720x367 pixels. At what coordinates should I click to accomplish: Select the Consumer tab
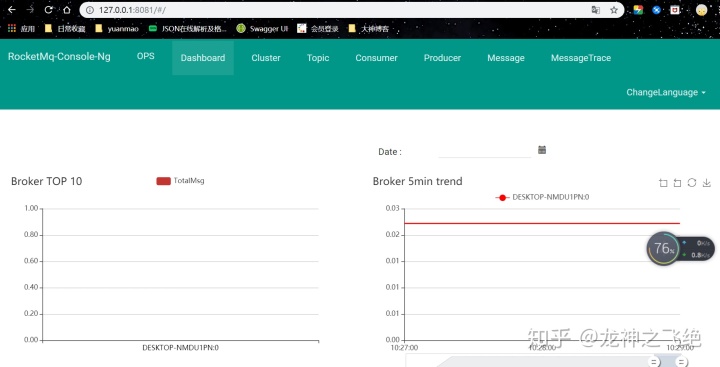pos(377,58)
